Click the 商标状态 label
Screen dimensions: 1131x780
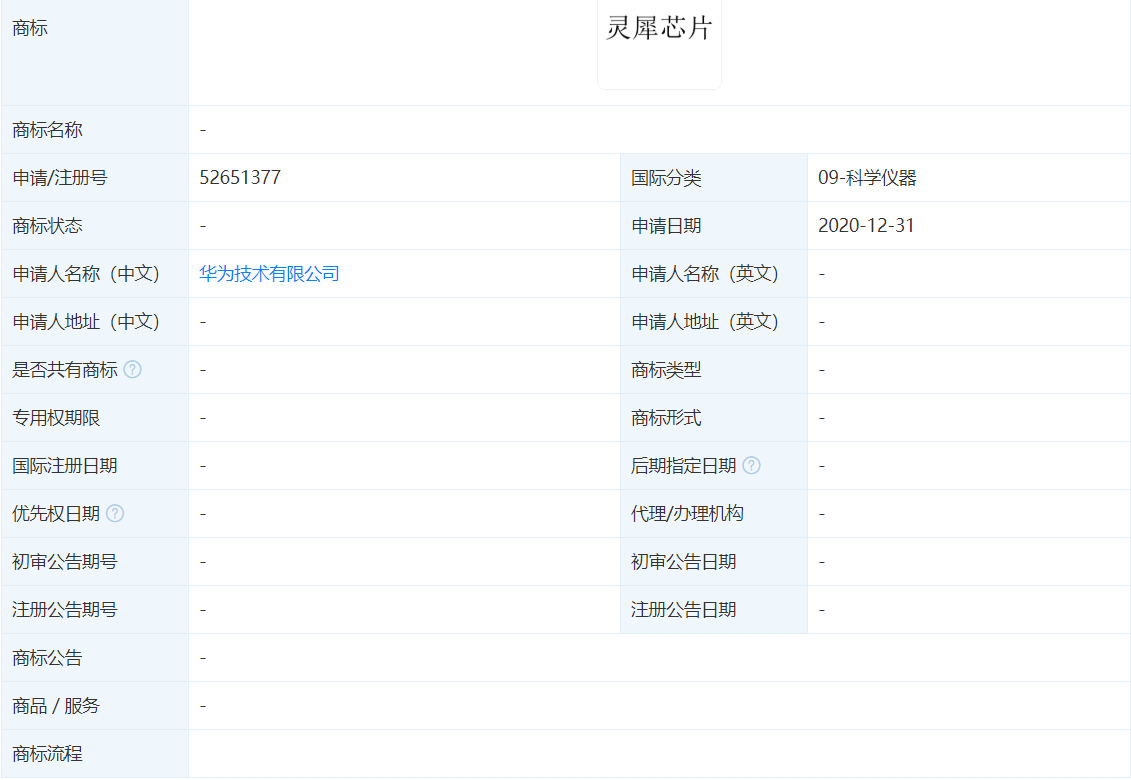point(48,226)
